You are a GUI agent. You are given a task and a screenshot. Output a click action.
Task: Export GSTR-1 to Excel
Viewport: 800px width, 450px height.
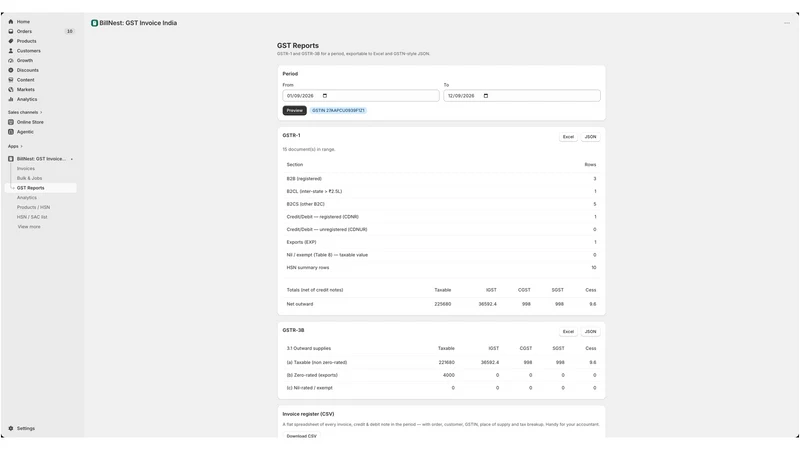568,137
